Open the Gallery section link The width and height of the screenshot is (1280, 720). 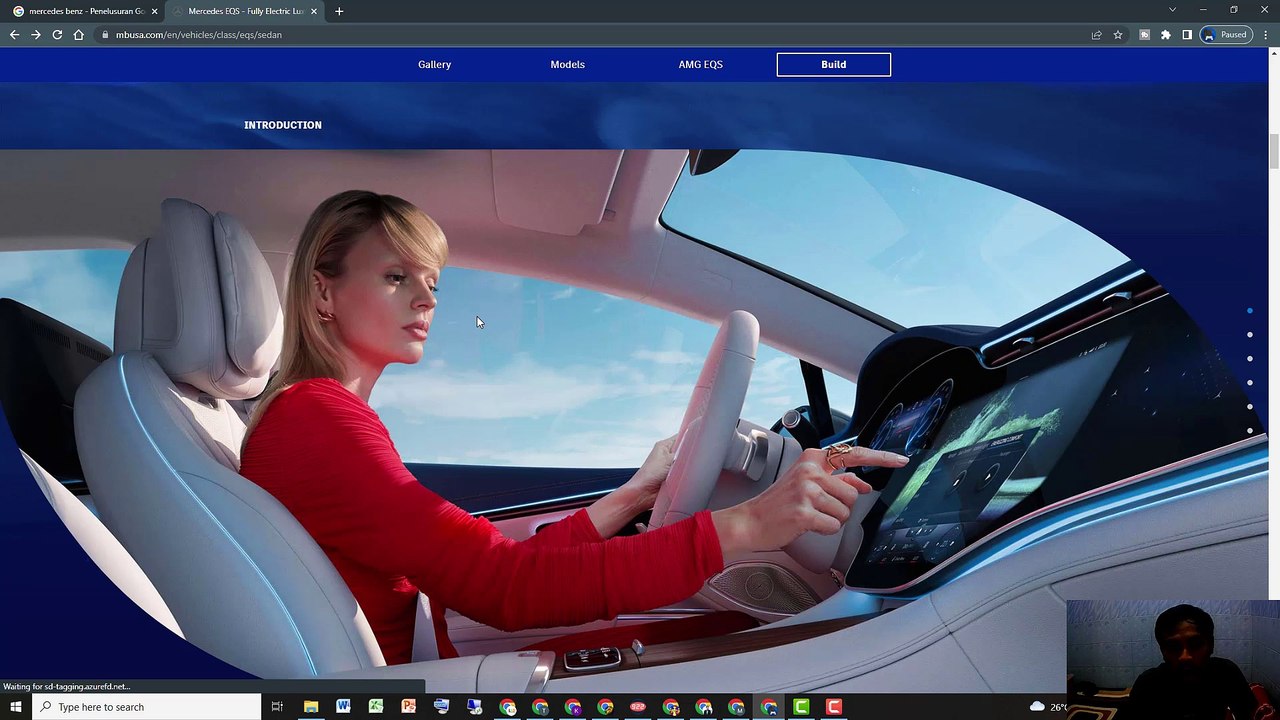pyautogui.click(x=434, y=65)
